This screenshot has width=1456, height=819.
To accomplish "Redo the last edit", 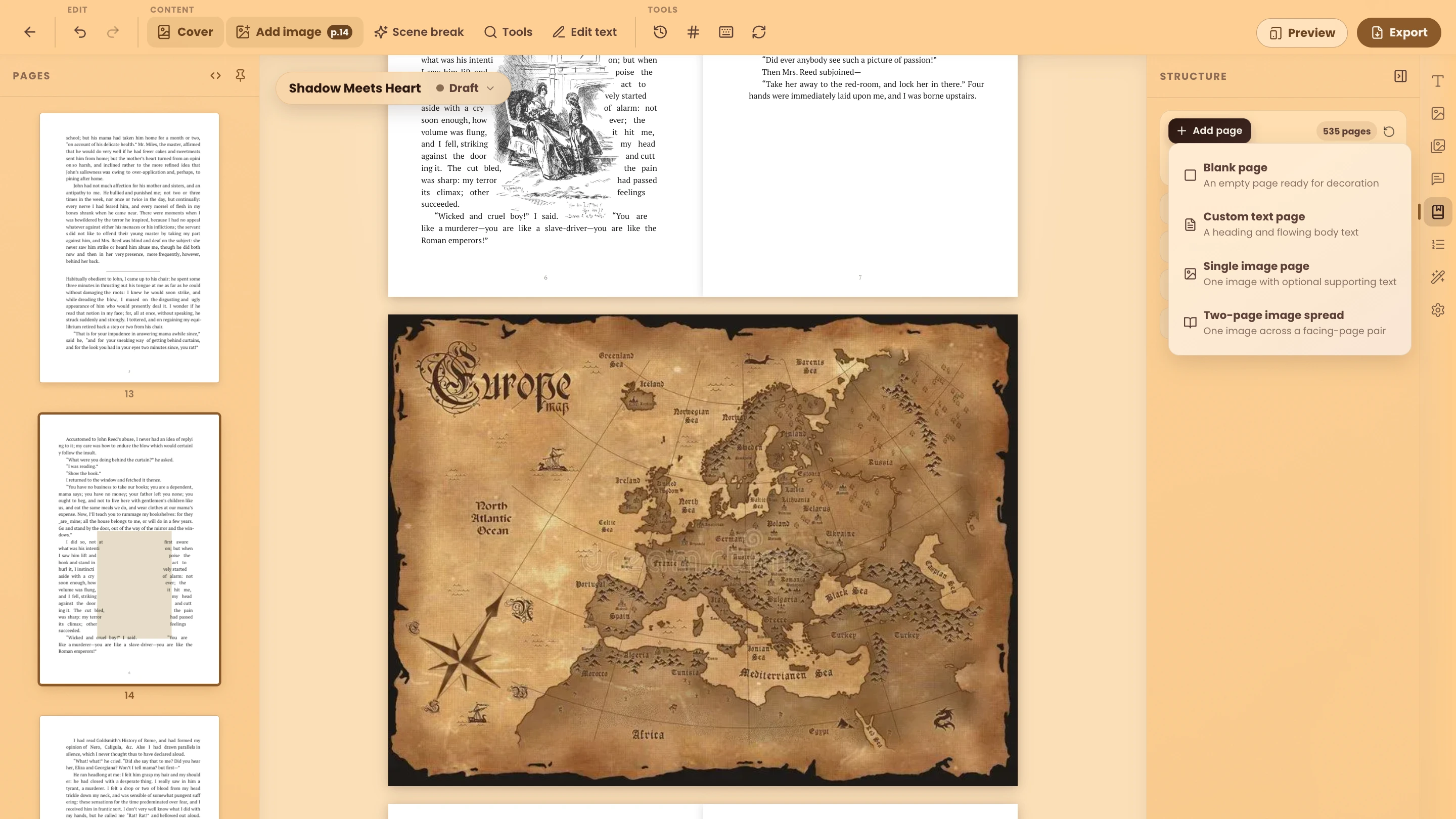I will tap(113, 32).
